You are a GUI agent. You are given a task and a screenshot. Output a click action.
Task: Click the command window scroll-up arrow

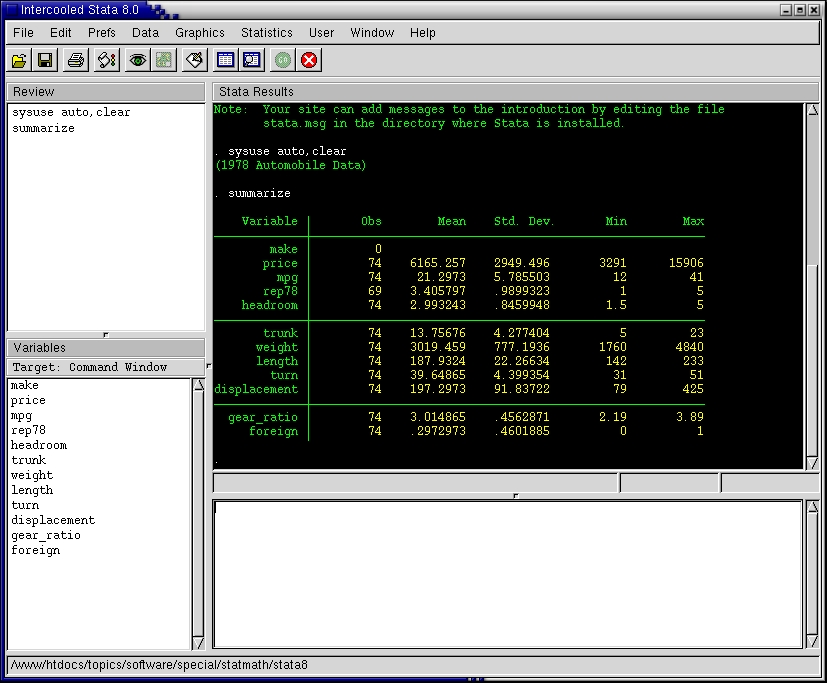coord(813,507)
